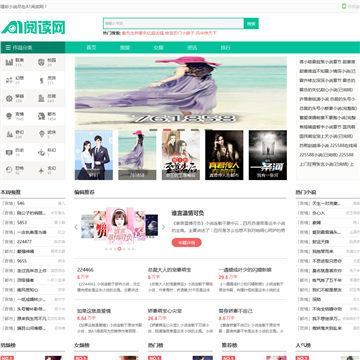
Task: Select the 科幻 category icon (7)
Action: coord(41,152)
